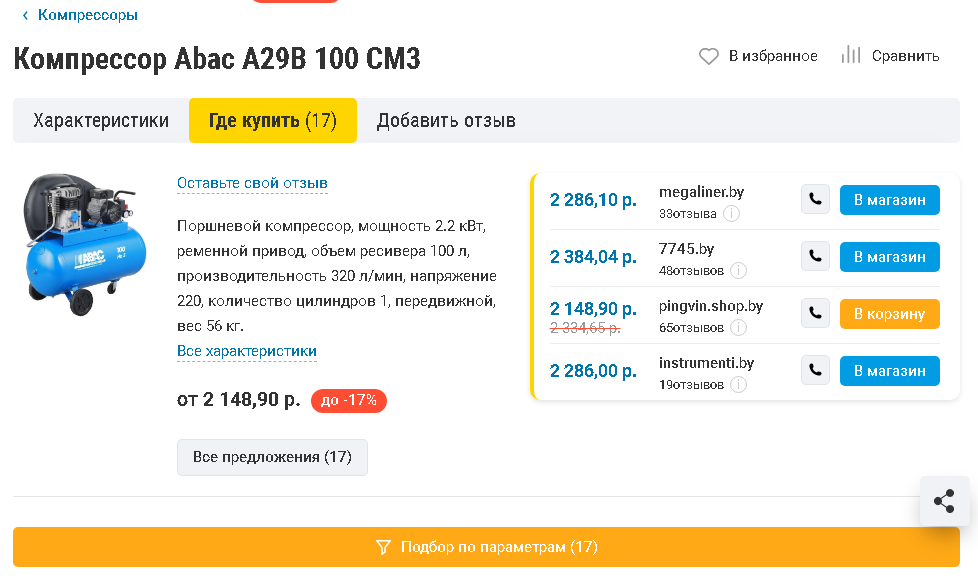Click price 2 384,04 р.

click(593, 256)
